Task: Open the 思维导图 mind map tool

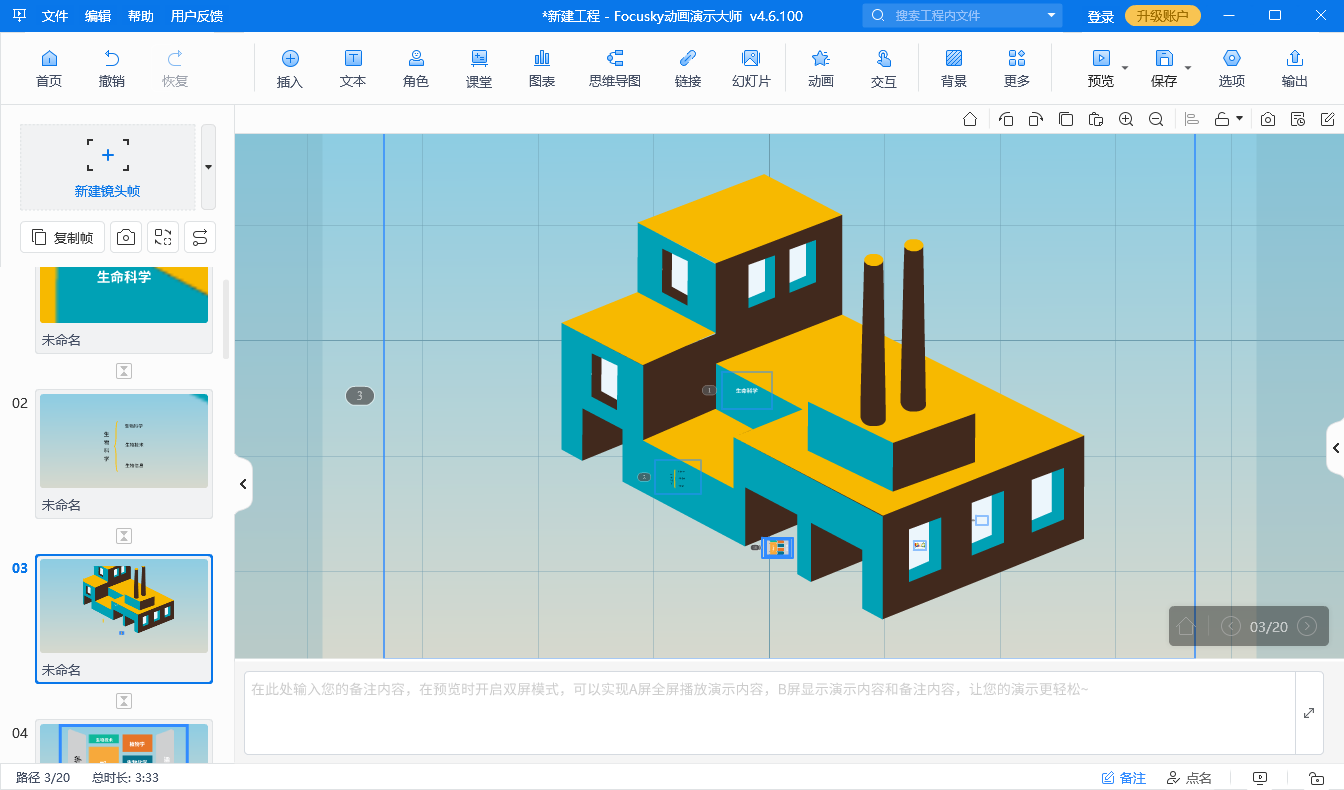Action: [x=615, y=68]
